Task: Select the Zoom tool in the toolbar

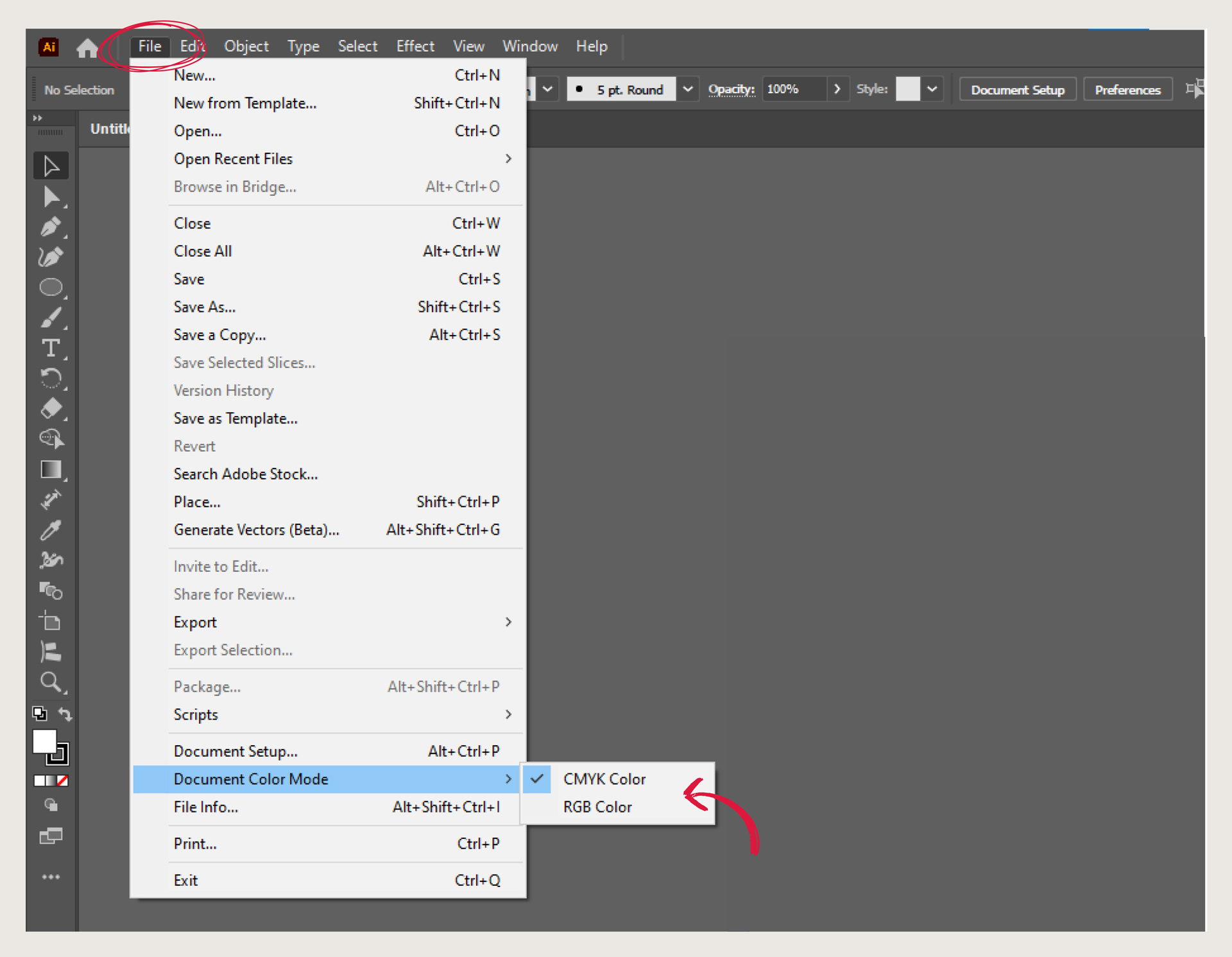Action: pyautogui.click(x=51, y=682)
